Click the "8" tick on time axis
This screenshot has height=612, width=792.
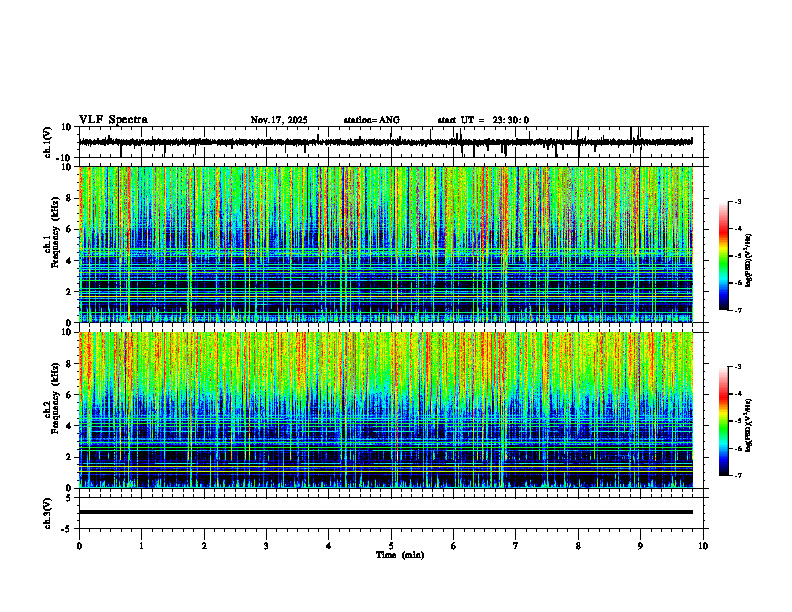[x=578, y=546]
